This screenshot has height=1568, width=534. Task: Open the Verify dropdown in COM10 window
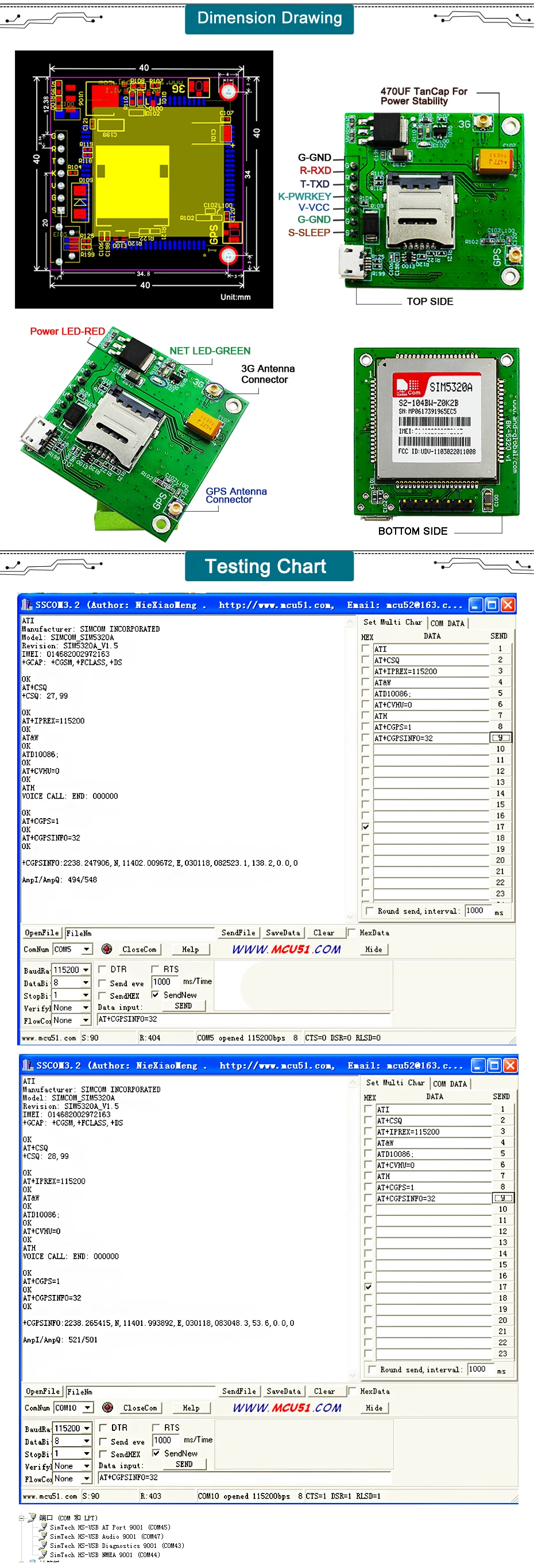pos(87,1466)
